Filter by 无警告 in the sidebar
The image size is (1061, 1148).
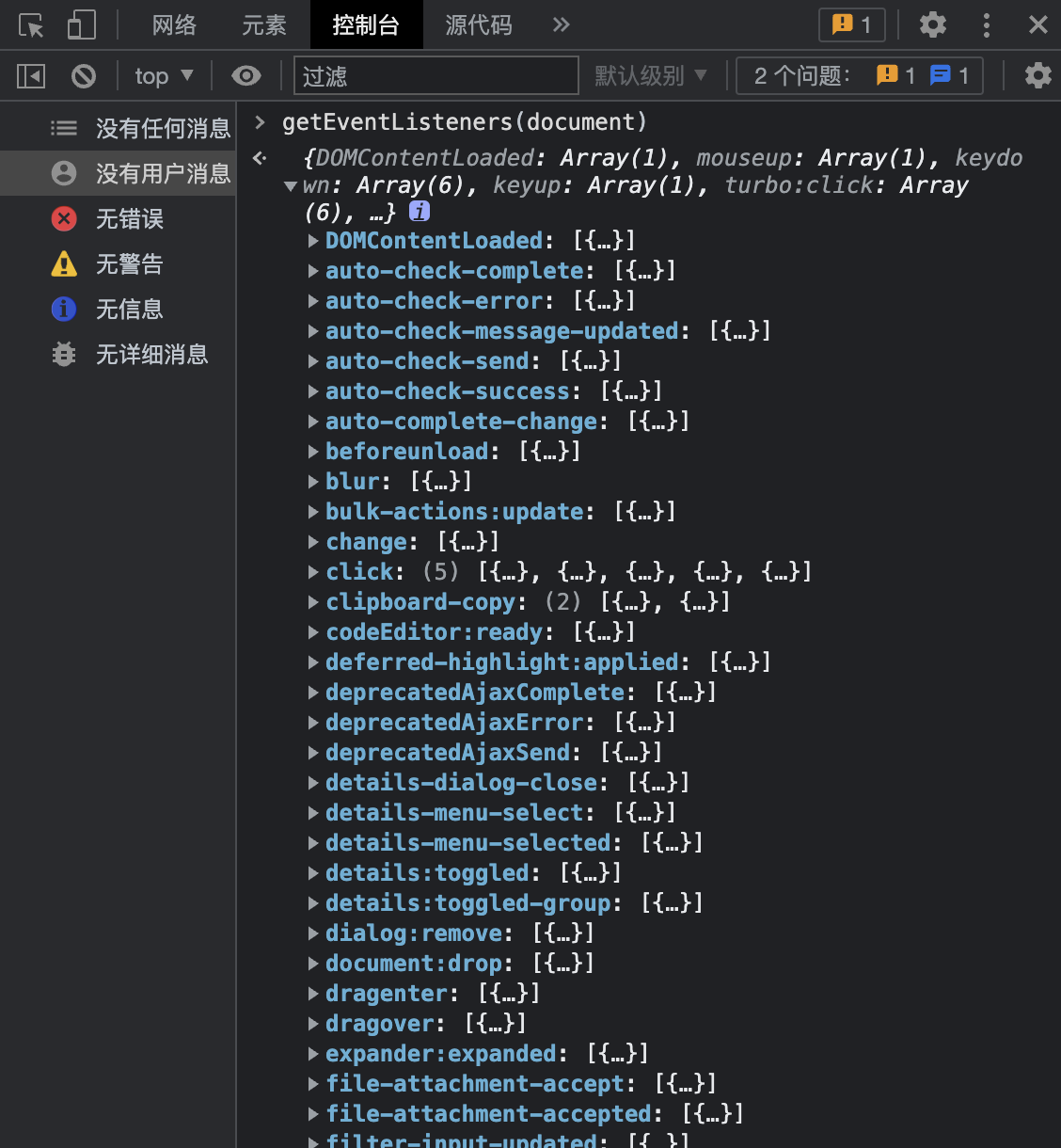click(x=118, y=263)
